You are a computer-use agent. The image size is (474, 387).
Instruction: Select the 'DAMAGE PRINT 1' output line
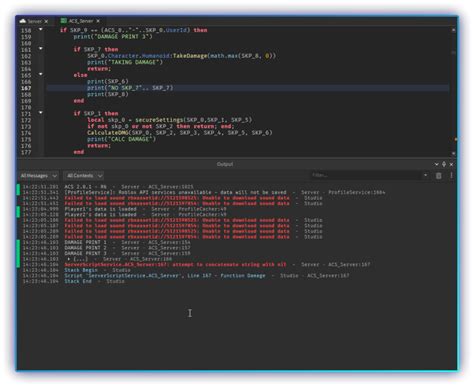(x=127, y=242)
